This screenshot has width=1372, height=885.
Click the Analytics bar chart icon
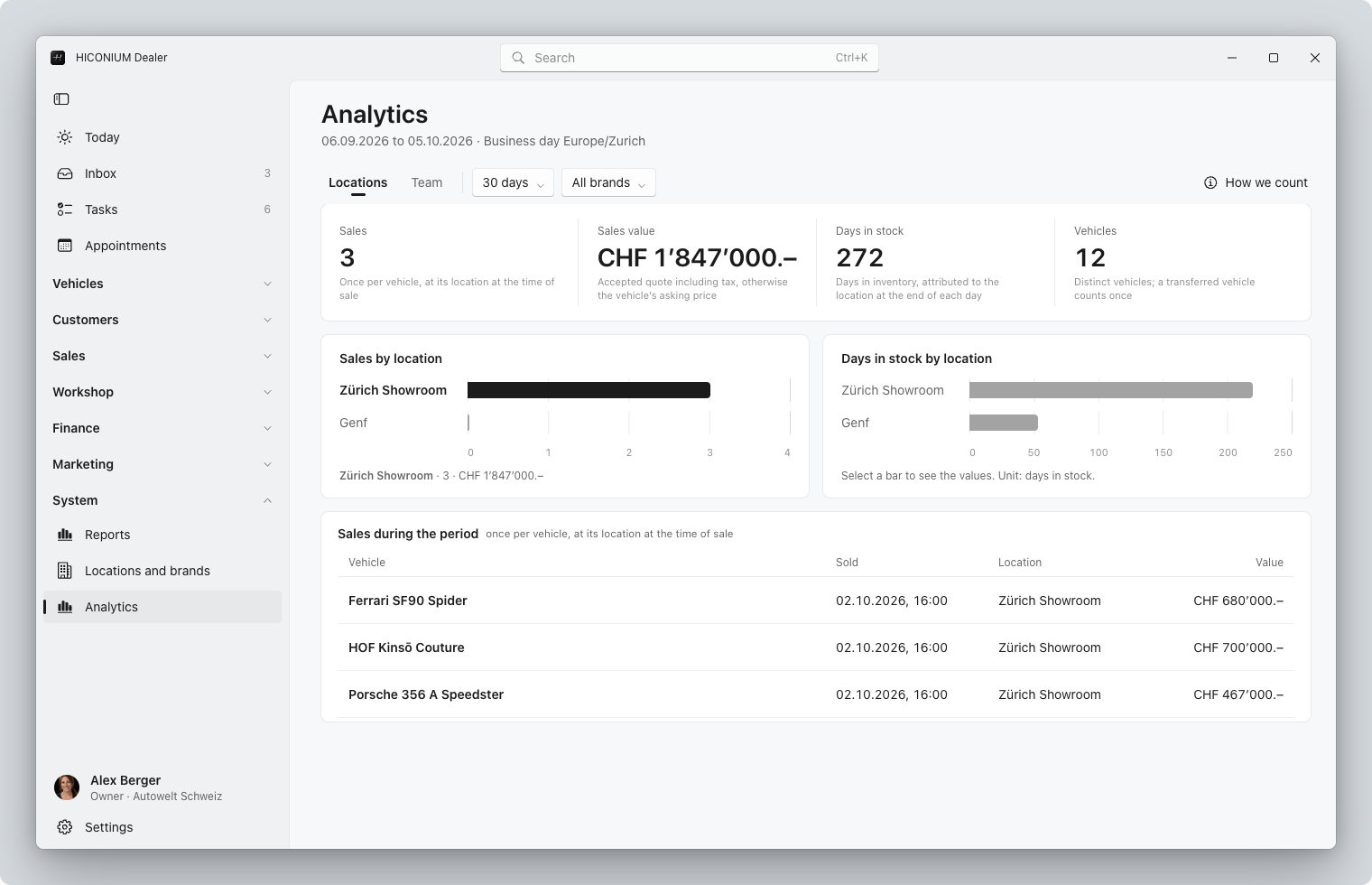click(x=65, y=607)
